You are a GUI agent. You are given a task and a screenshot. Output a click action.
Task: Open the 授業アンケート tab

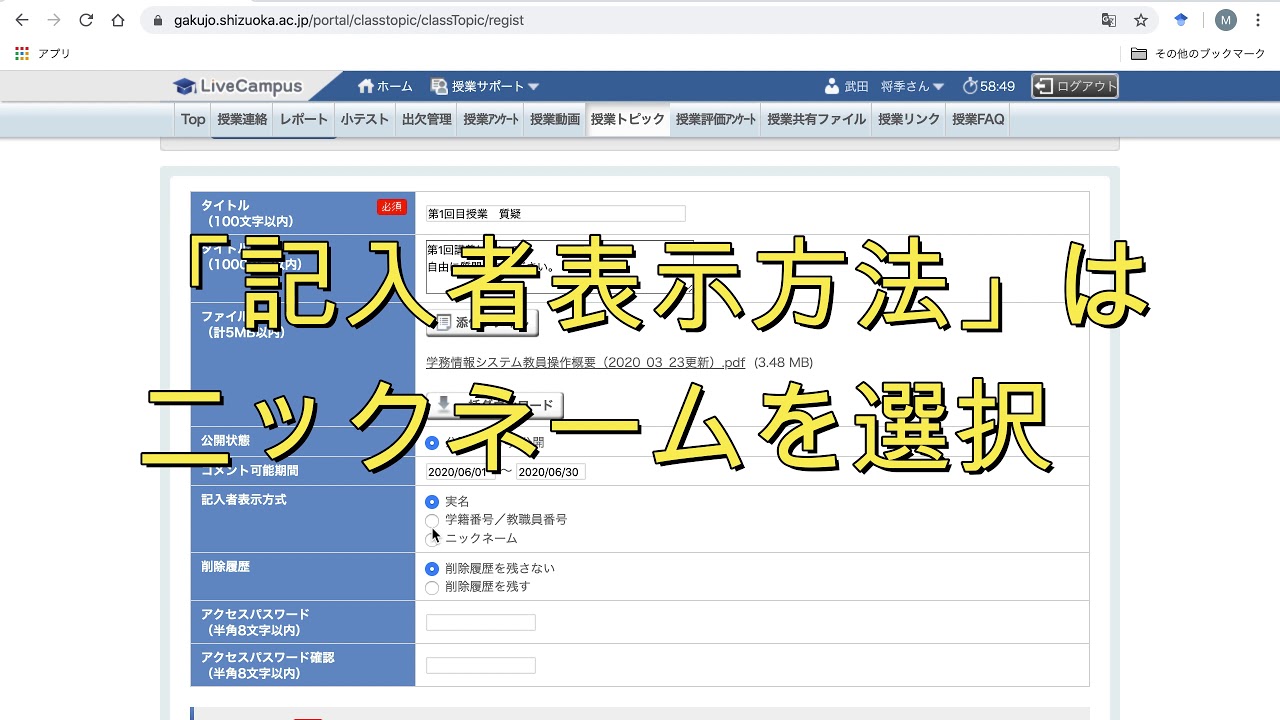coord(491,119)
